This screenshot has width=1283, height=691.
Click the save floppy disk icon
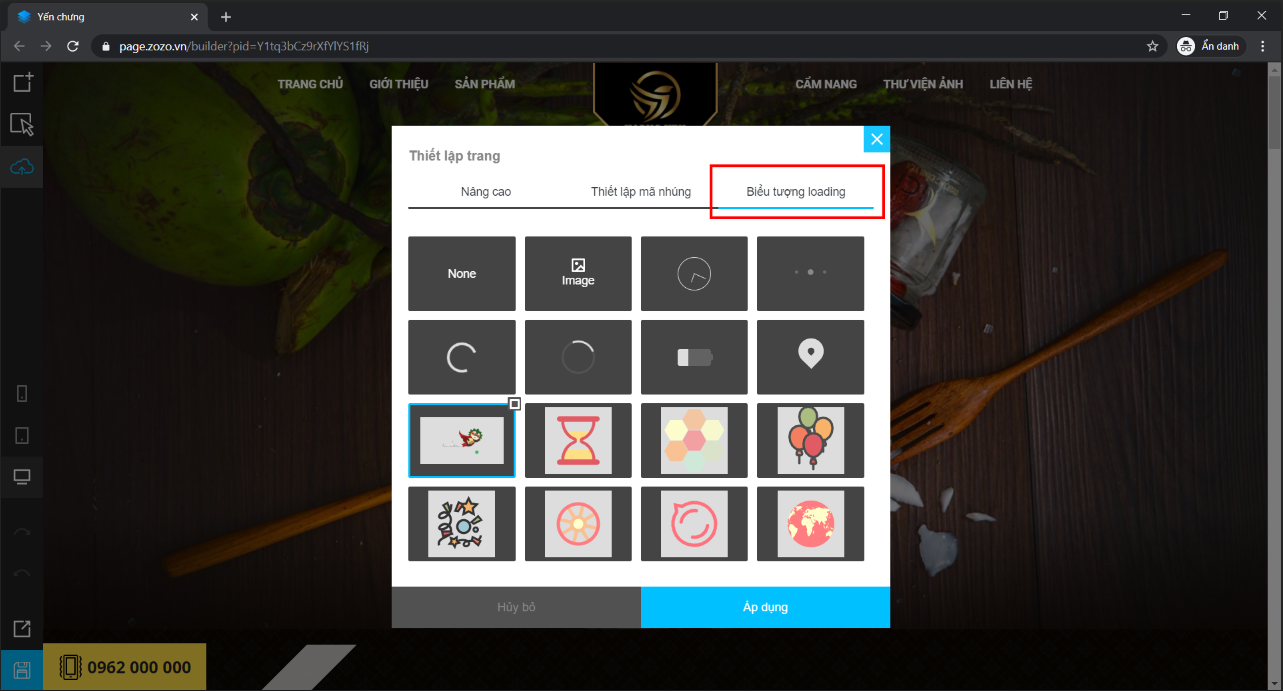pos(22,670)
